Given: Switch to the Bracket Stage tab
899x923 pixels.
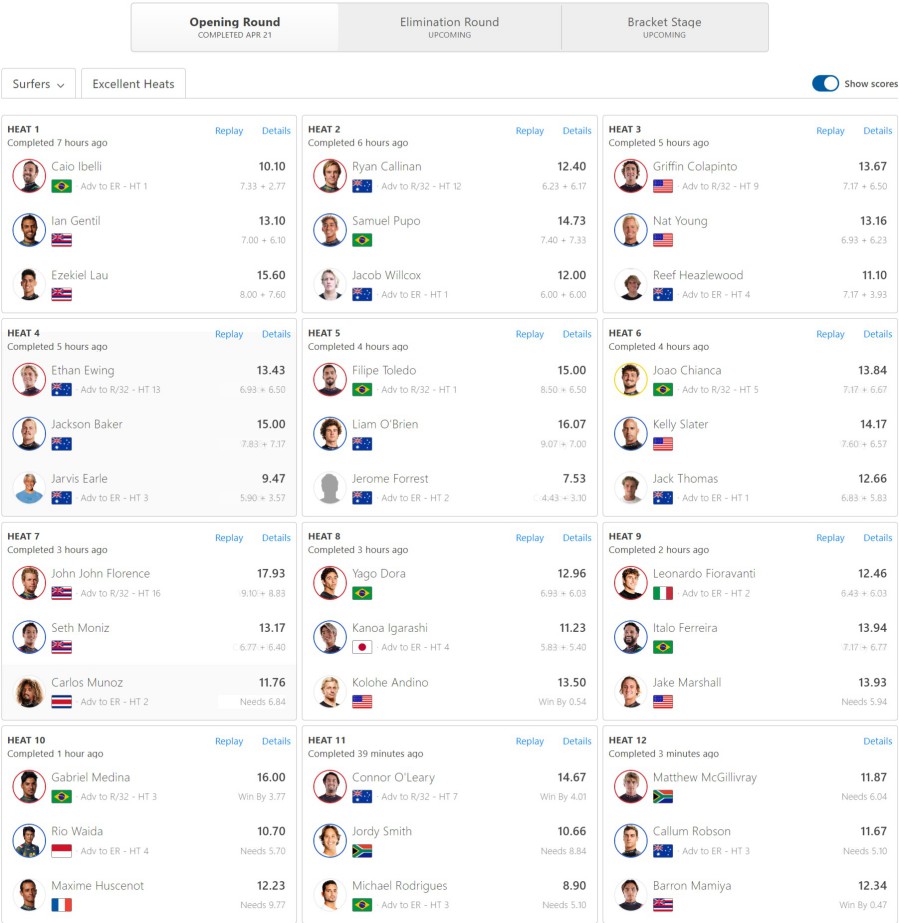Looking at the screenshot, I should 664,27.
